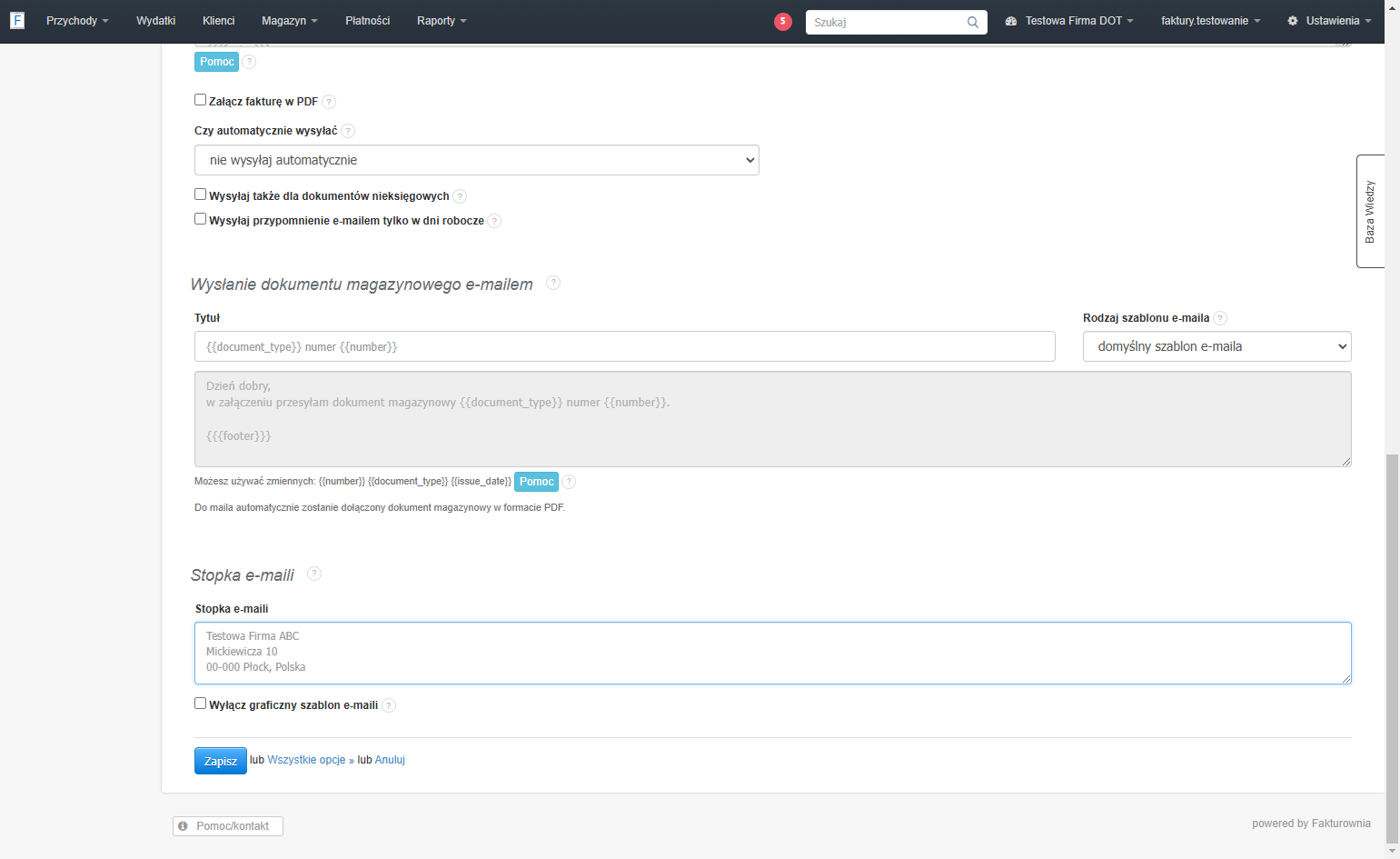Show help for Czy automatycznie wysyłać
Image resolution: width=1400 pixels, height=859 pixels.
pyautogui.click(x=348, y=131)
